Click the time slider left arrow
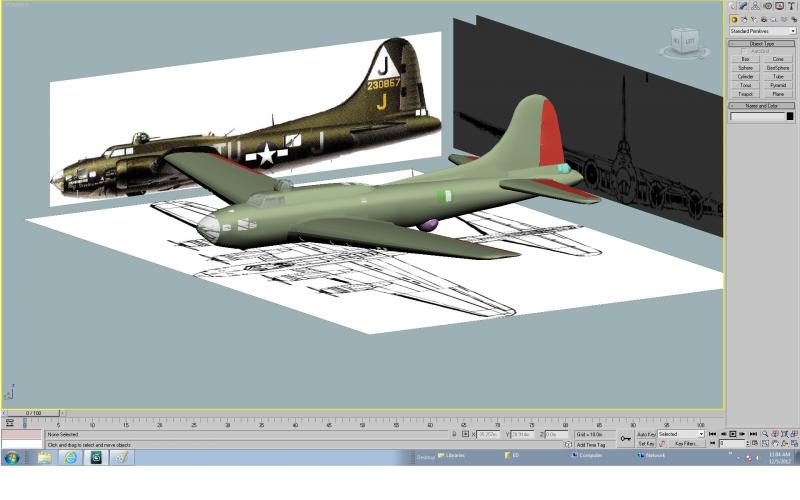800x500 pixels. pos(4,413)
